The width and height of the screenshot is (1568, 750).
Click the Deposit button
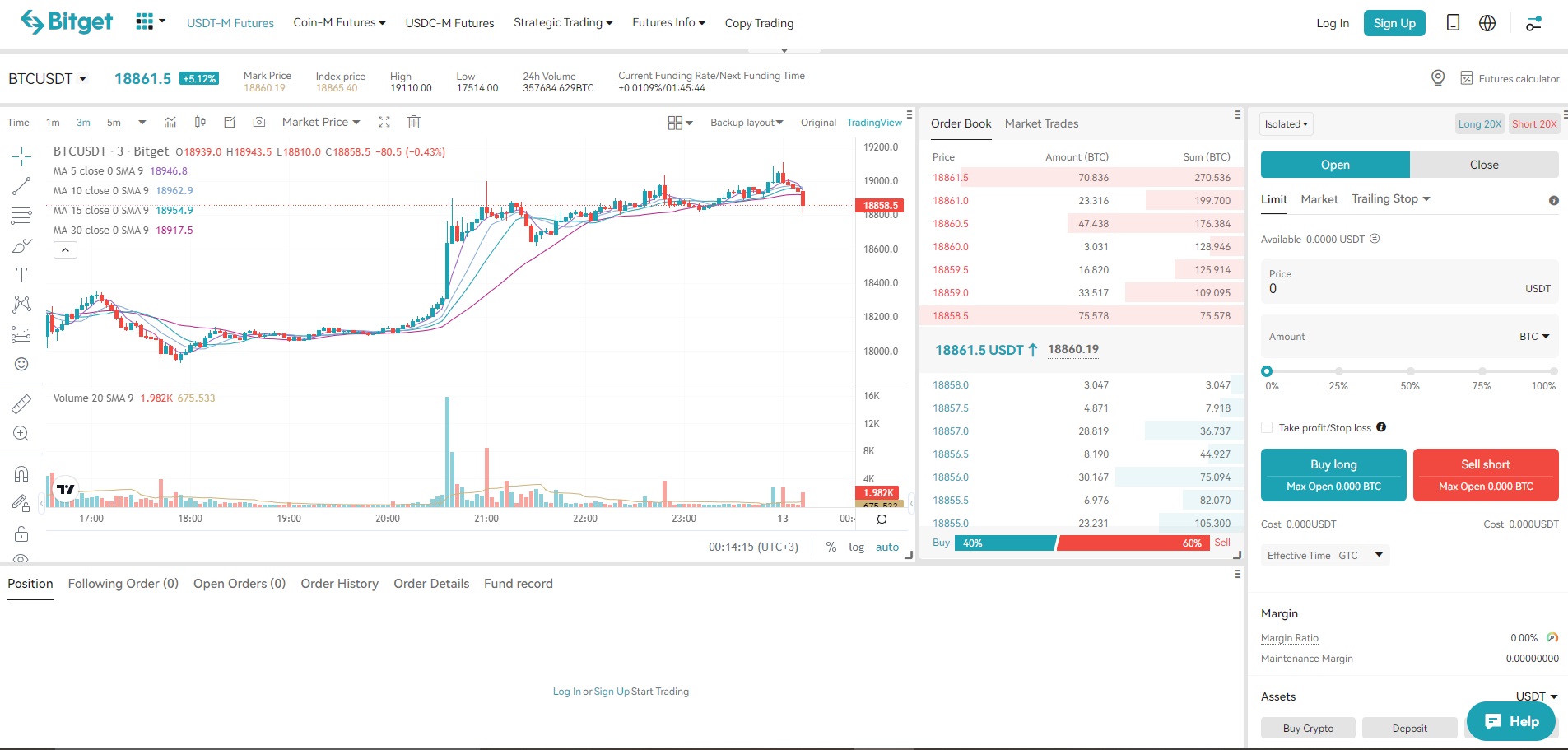[x=1409, y=729]
